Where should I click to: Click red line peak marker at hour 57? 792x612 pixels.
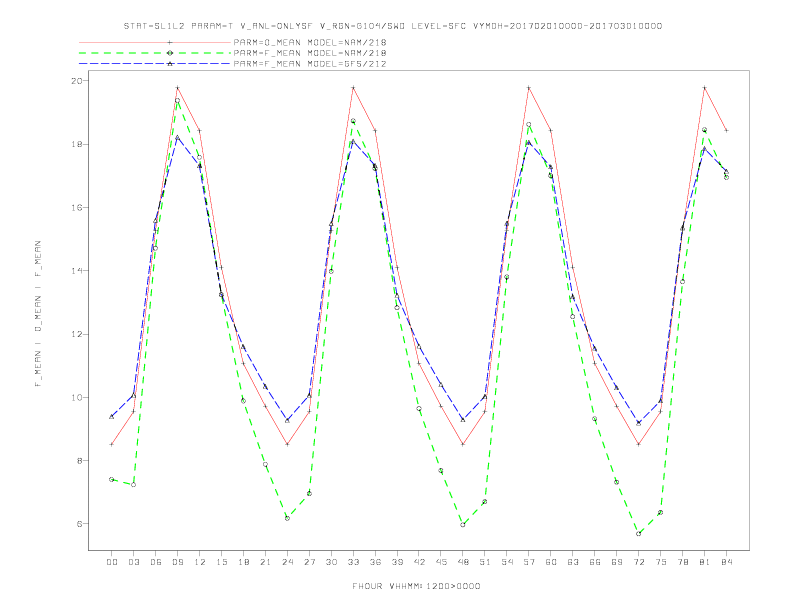pos(529,88)
